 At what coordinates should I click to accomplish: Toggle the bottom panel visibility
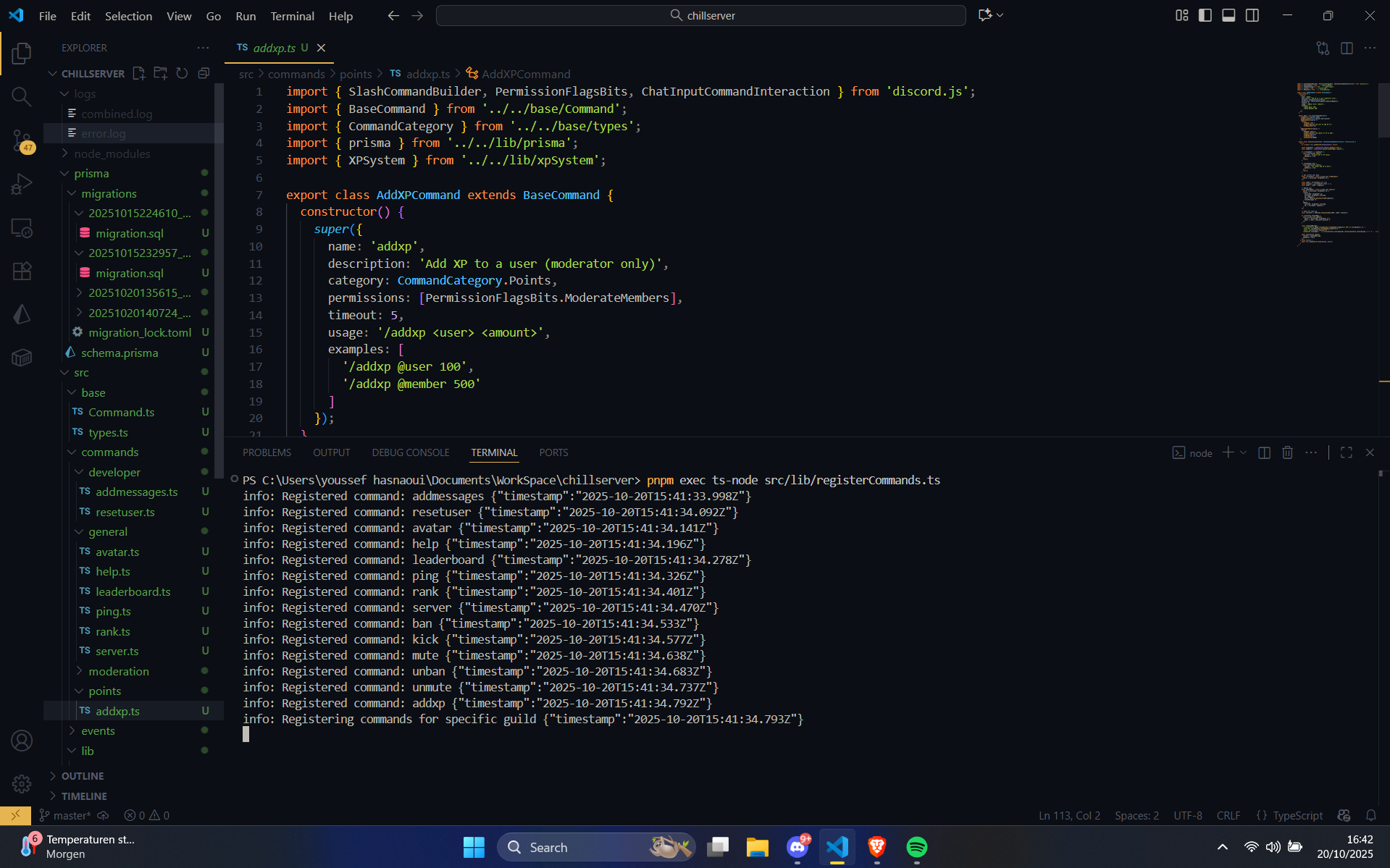(x=1228, y=15)
